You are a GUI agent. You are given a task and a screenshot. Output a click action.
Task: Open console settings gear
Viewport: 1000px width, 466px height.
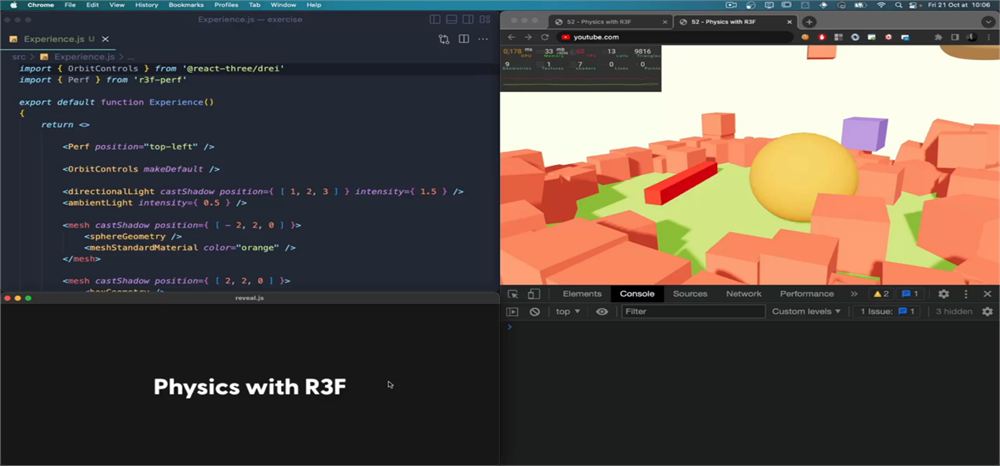[987, 312]
